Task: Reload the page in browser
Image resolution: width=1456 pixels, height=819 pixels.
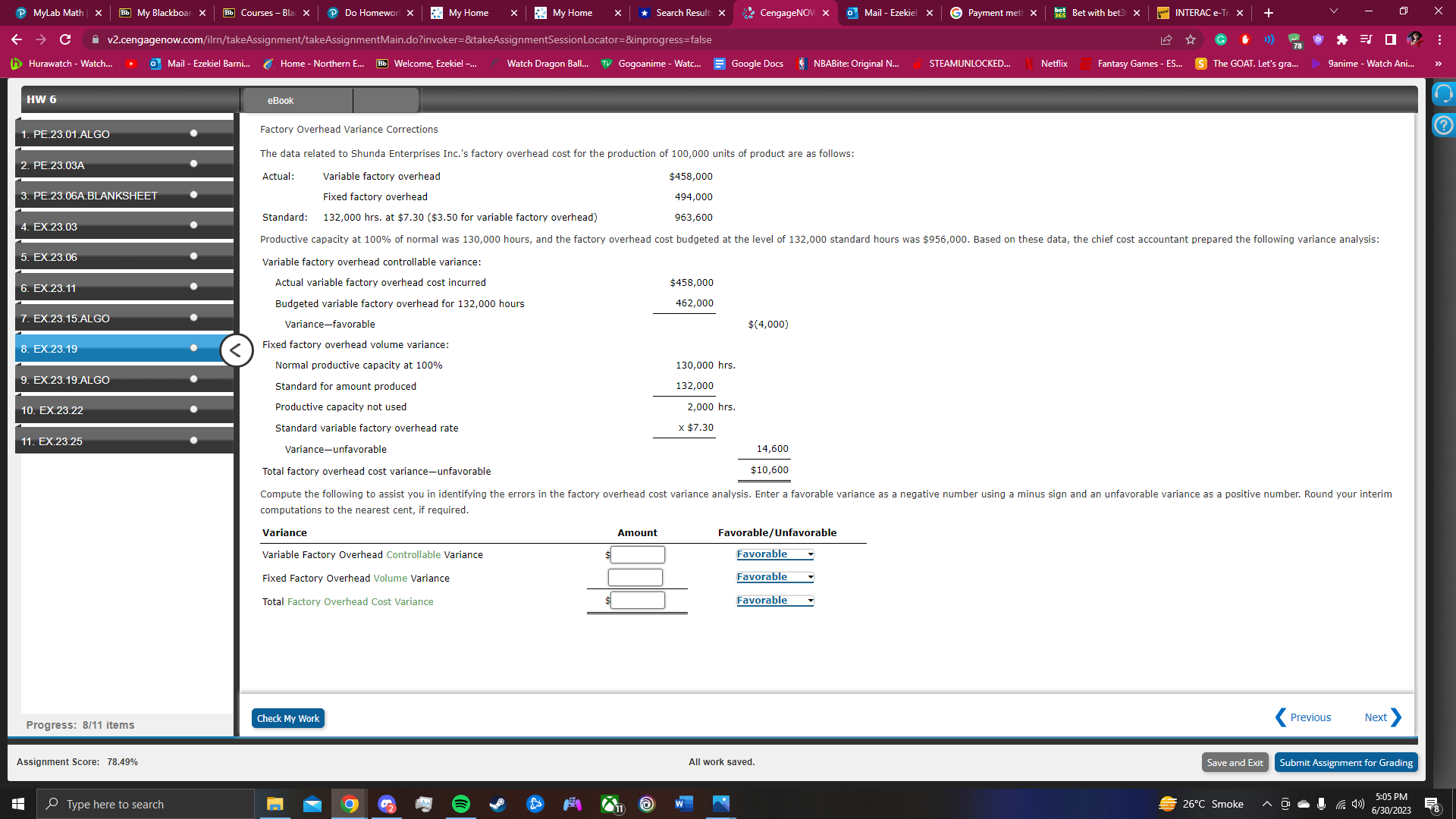Action: click(65, 39)
